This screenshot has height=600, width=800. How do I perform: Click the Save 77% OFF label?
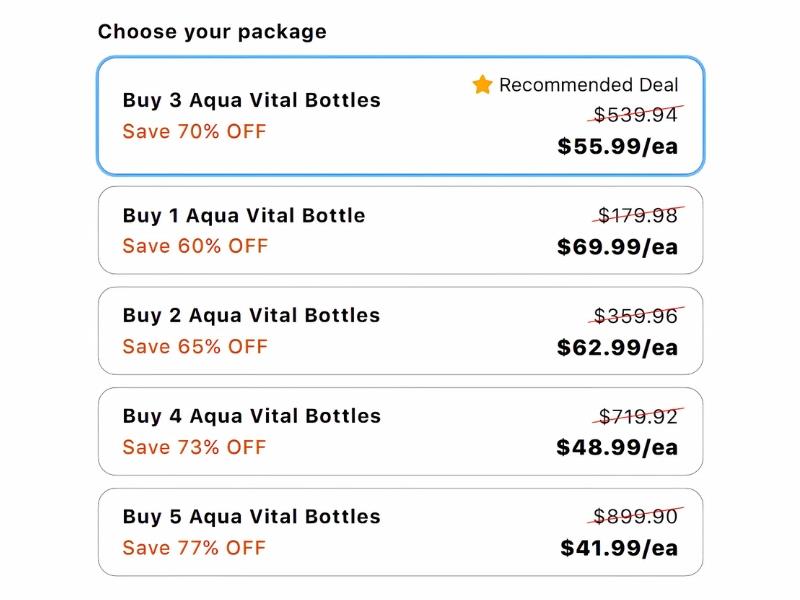pos(195,548)
